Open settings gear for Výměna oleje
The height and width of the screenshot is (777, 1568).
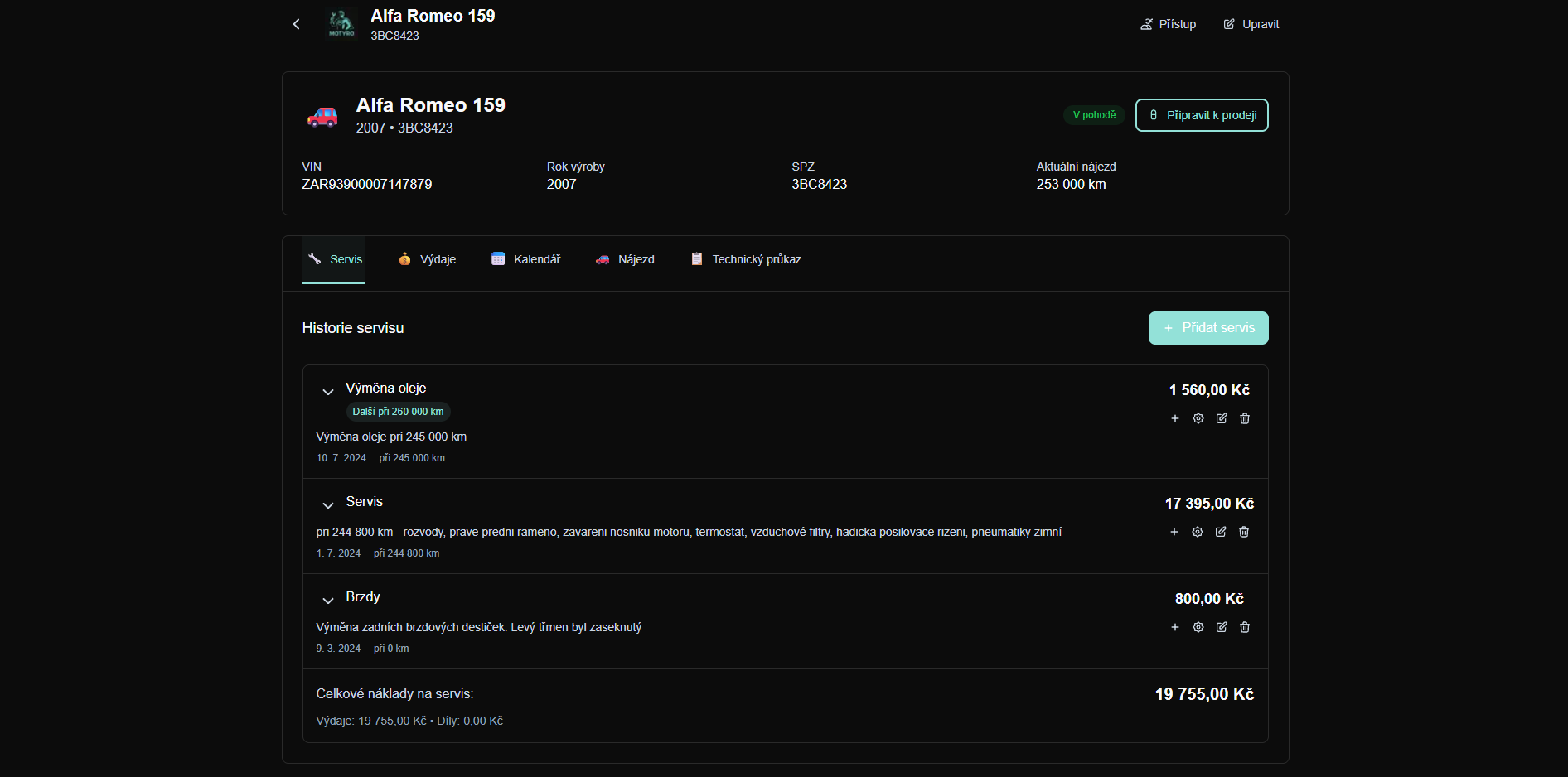click(1198, 418)
